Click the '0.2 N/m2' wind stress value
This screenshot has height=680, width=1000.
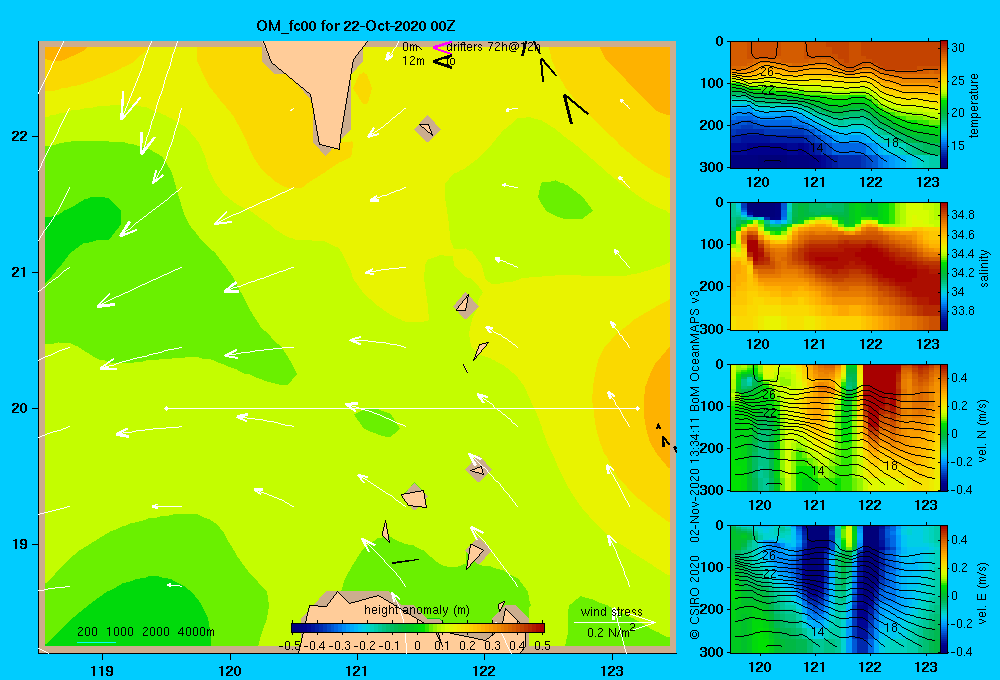(611, 632)
